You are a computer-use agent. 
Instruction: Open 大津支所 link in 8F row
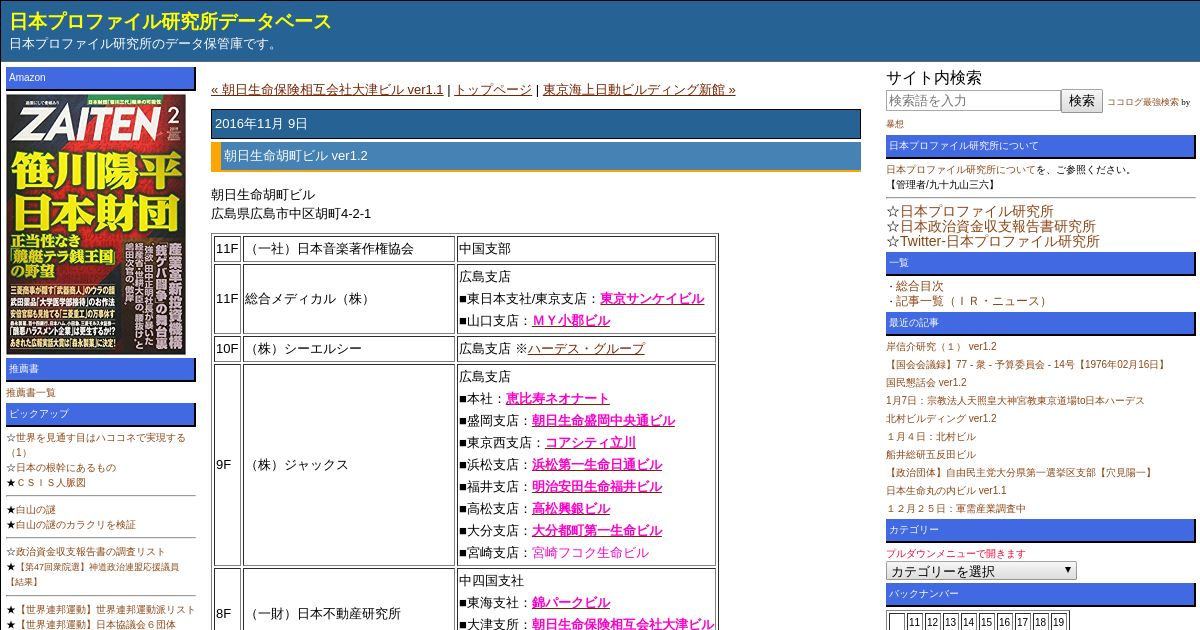[623, 624]
